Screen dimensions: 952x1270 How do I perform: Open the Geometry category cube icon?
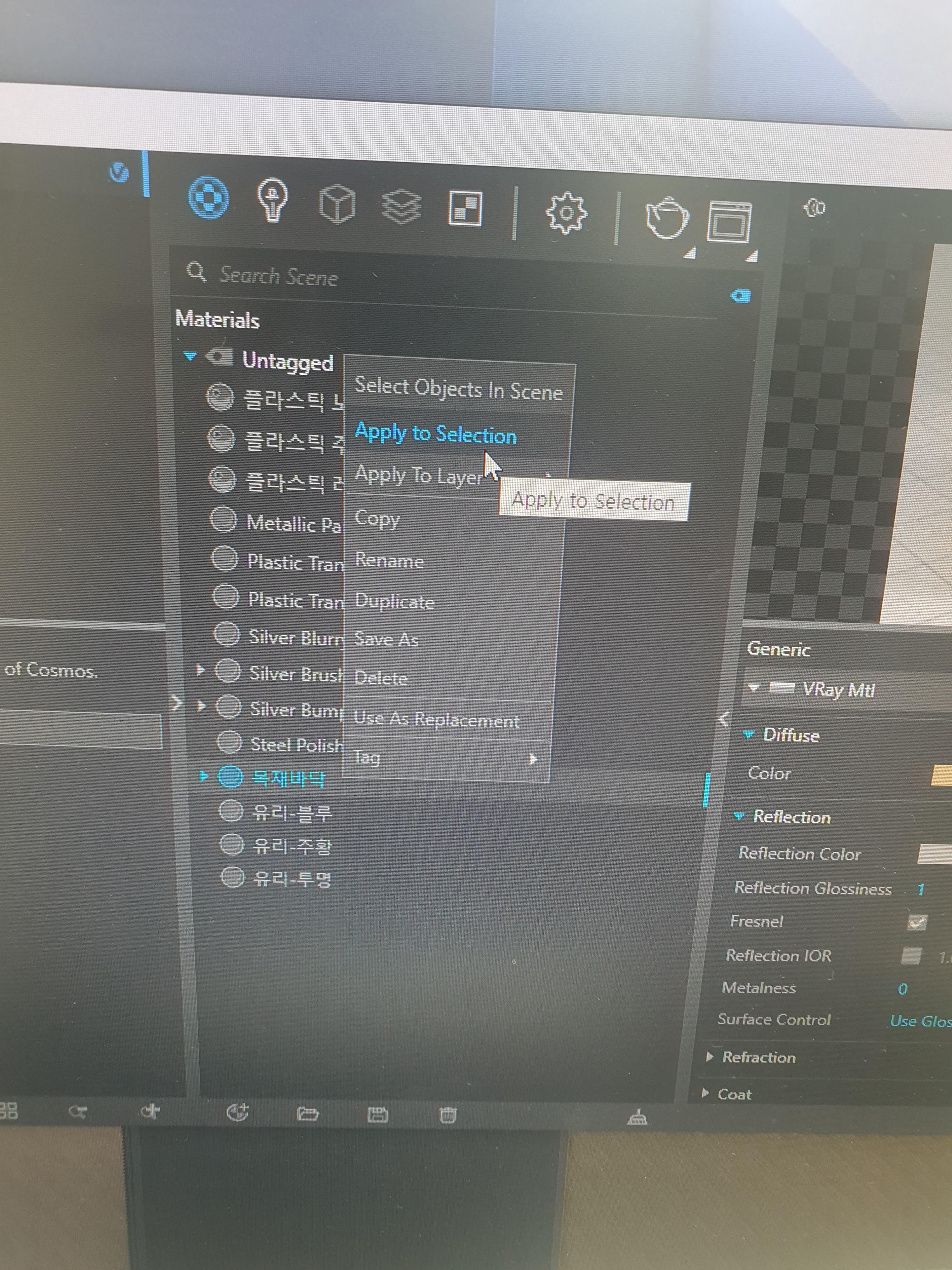pos(337,203)
